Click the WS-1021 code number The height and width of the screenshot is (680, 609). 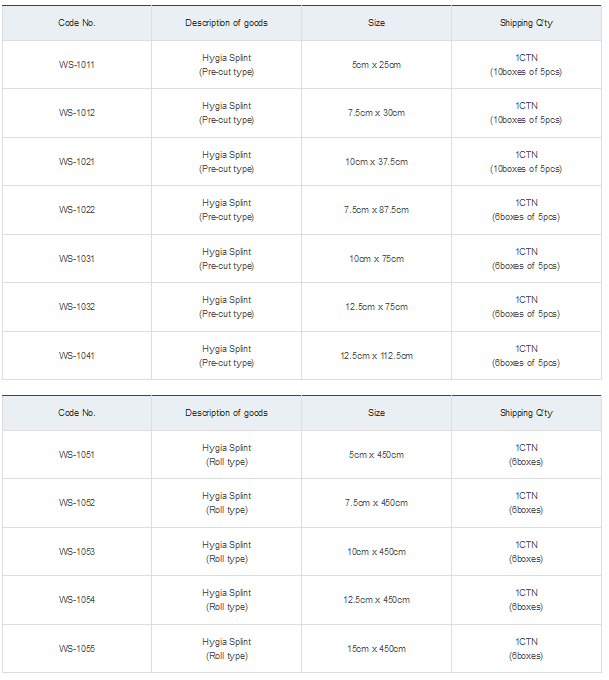[x=76, y=162]
